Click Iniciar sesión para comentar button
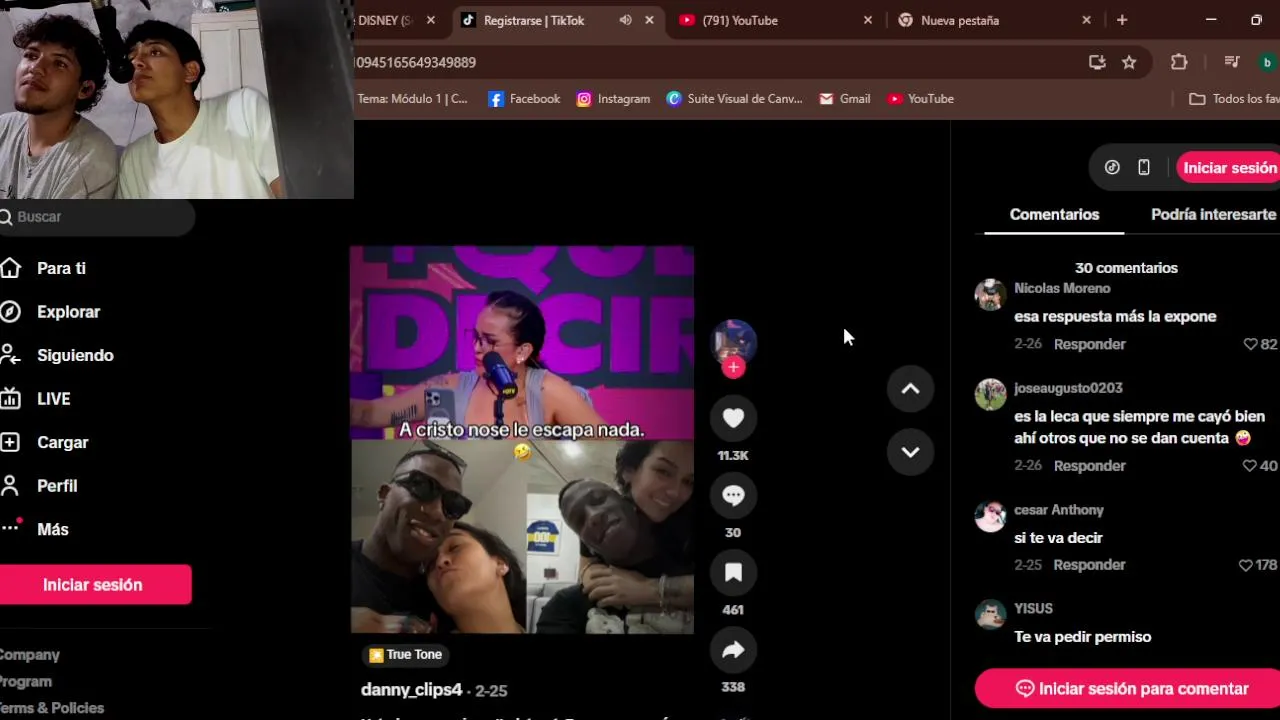 (x=1130, y=689)
